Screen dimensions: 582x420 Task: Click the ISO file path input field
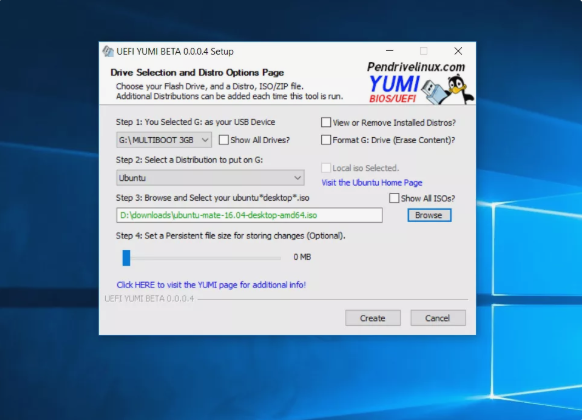coord(249,215)
